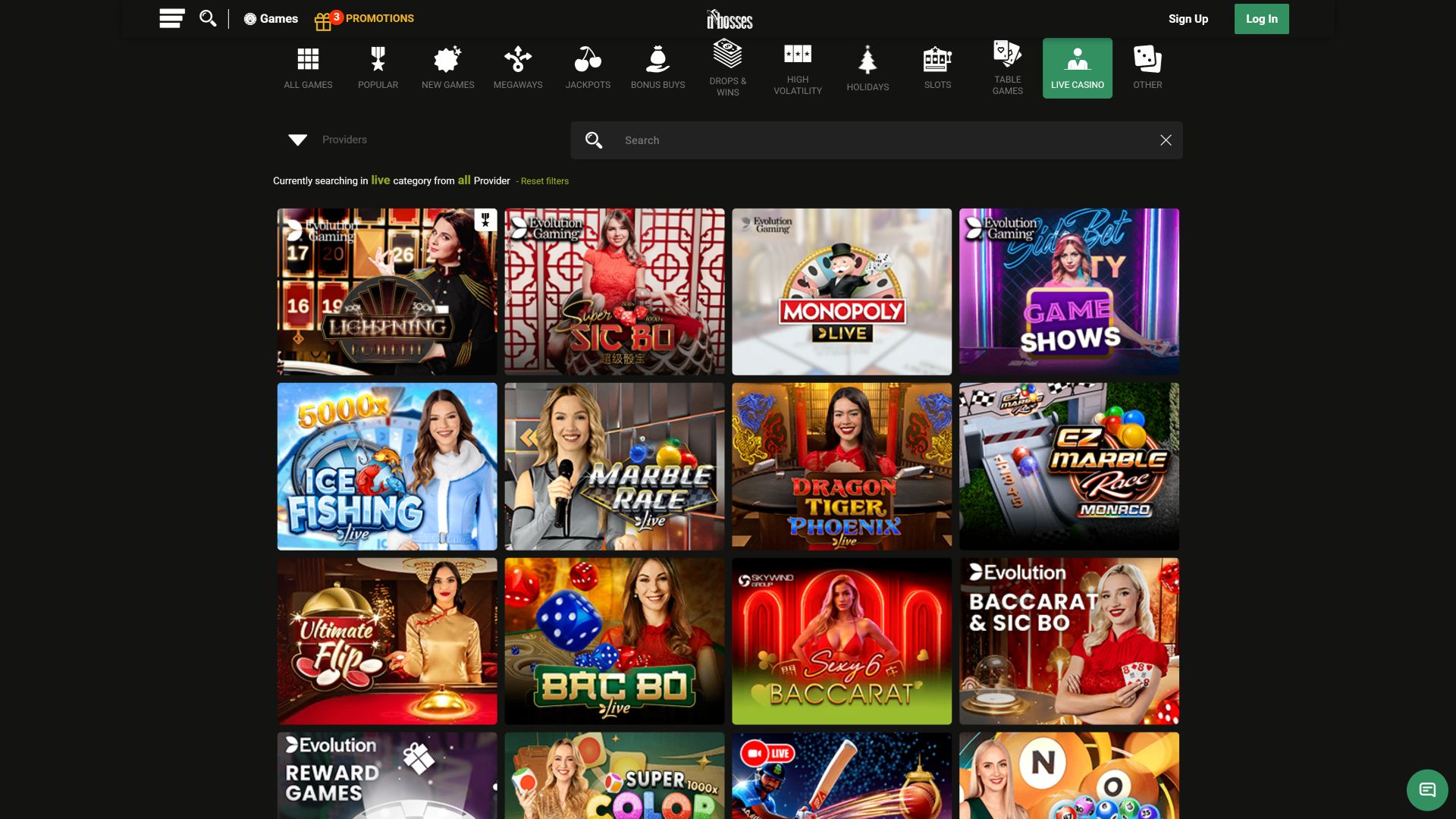Image resolution: width=1456 pixels, height=819 pixels.
Task: Open the Super Sic Bo game
Action: tap(614, 292)
